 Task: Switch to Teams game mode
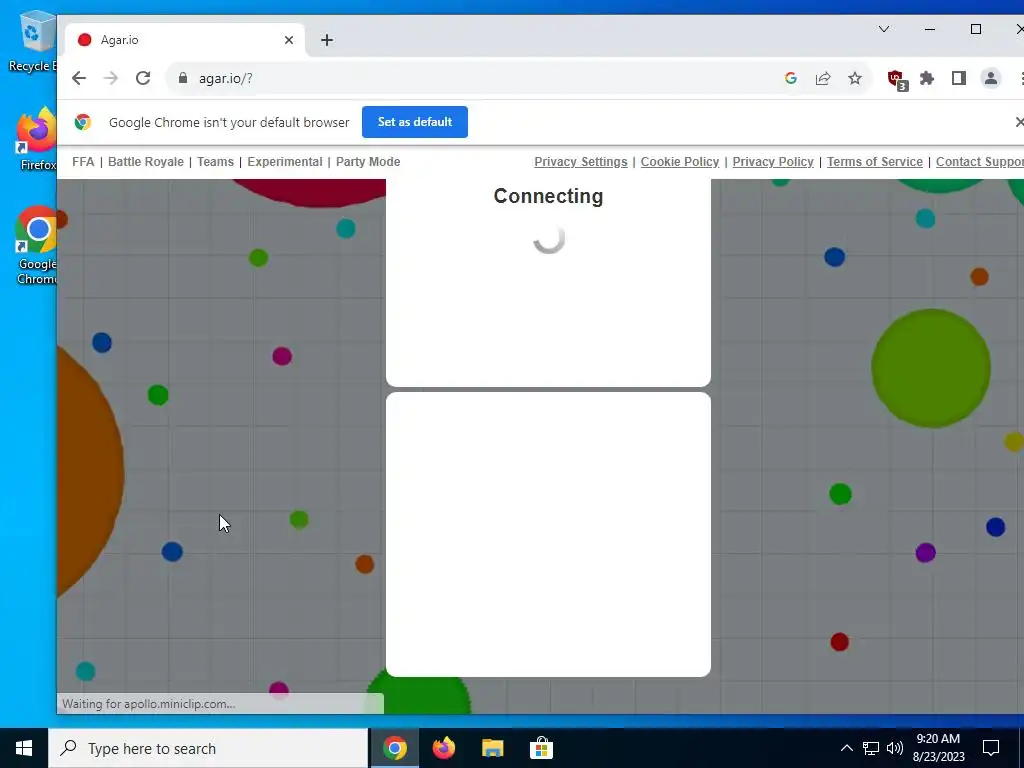tap(216, 162)
